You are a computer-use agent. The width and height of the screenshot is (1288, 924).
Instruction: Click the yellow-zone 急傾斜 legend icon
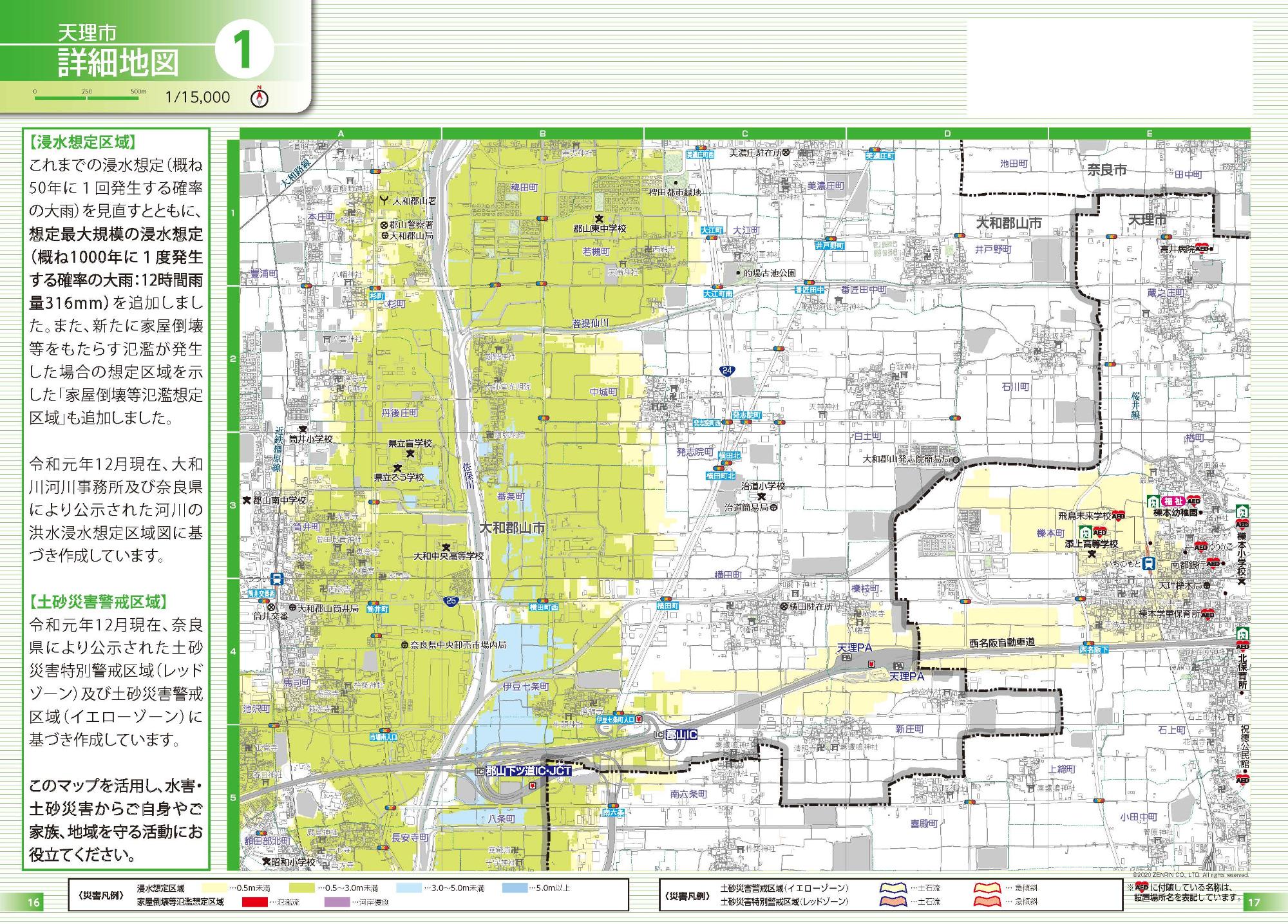[x=989, y=888]
